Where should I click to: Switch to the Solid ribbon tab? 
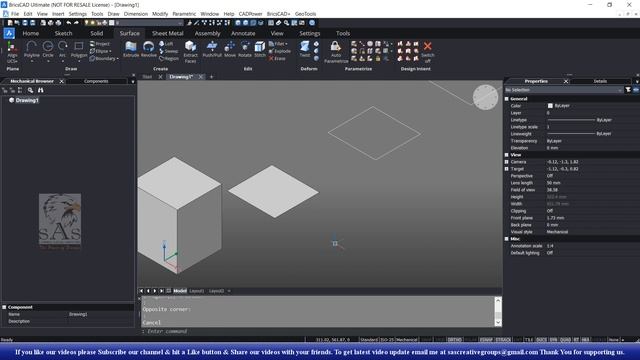(x=97, y=33)
